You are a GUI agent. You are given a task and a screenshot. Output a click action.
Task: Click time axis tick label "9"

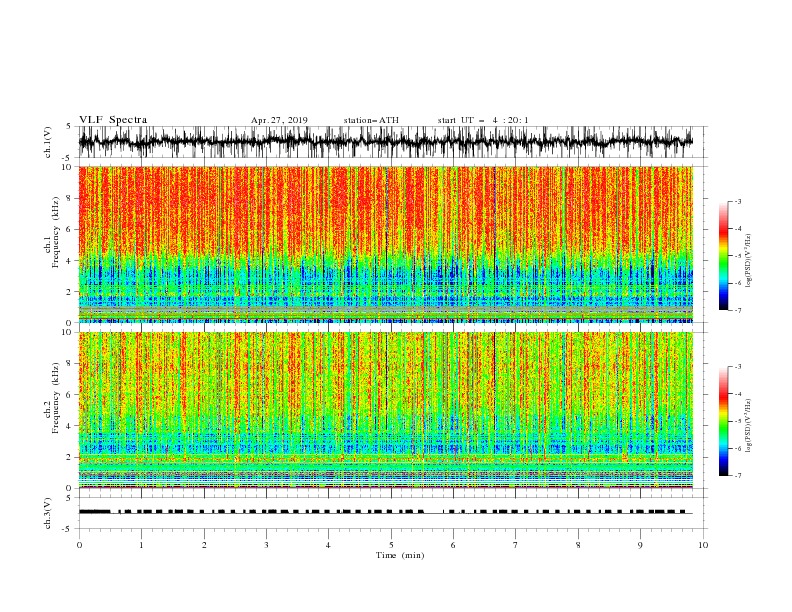click(x=640, y=545)
